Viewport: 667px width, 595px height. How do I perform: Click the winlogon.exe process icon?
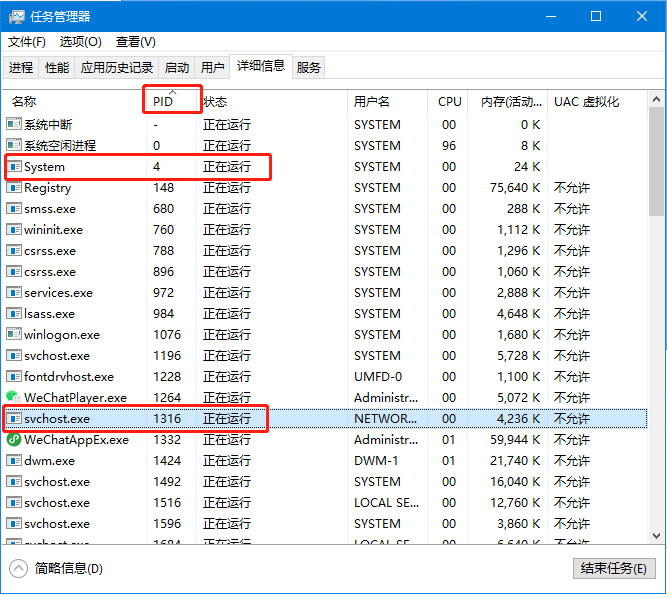point(14,335)
